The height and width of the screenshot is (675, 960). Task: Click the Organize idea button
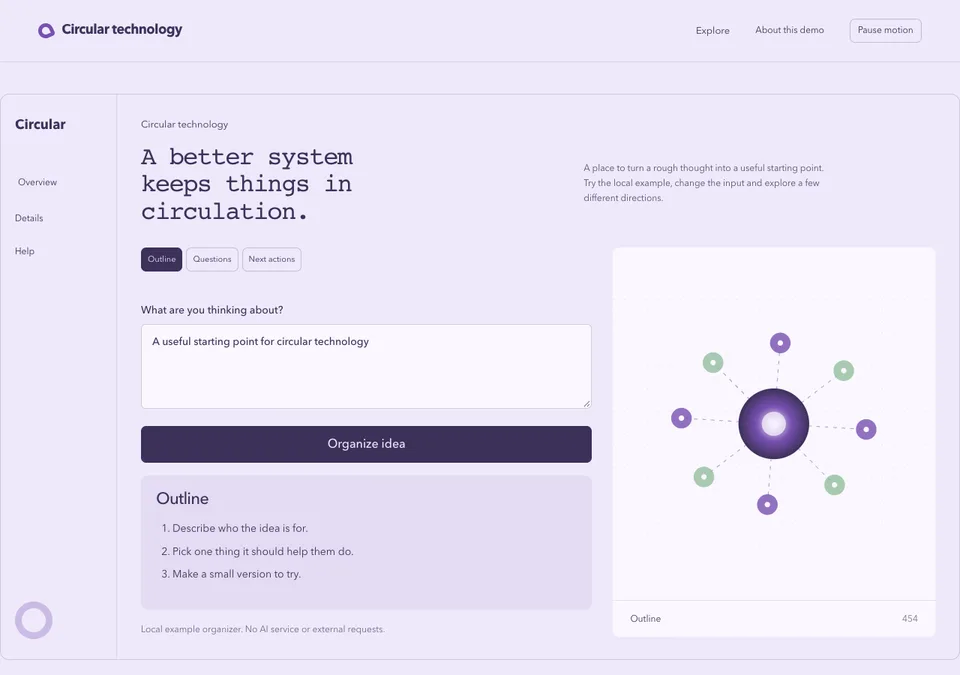click(366, 444)
